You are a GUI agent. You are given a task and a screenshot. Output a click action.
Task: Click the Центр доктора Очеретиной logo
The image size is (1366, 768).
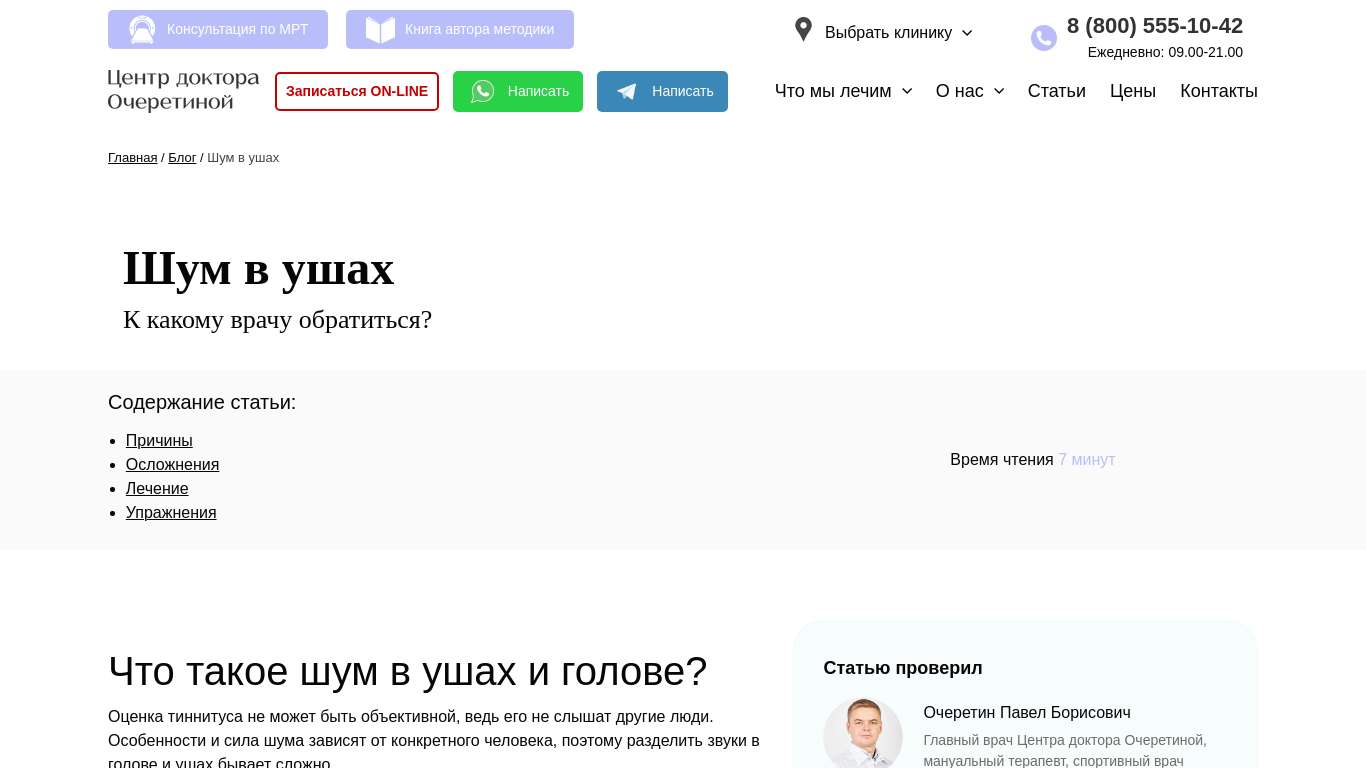coord(183,90)
